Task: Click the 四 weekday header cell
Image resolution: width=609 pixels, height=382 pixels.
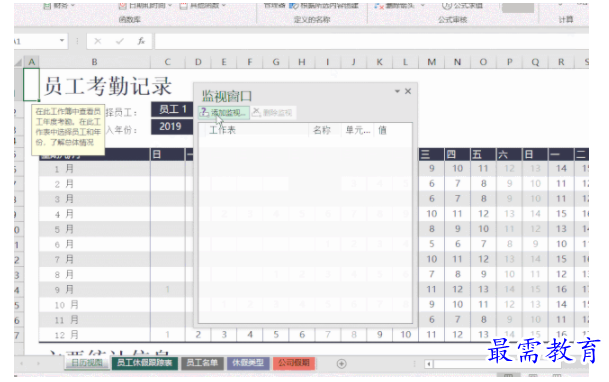Action: click(457, 155)
